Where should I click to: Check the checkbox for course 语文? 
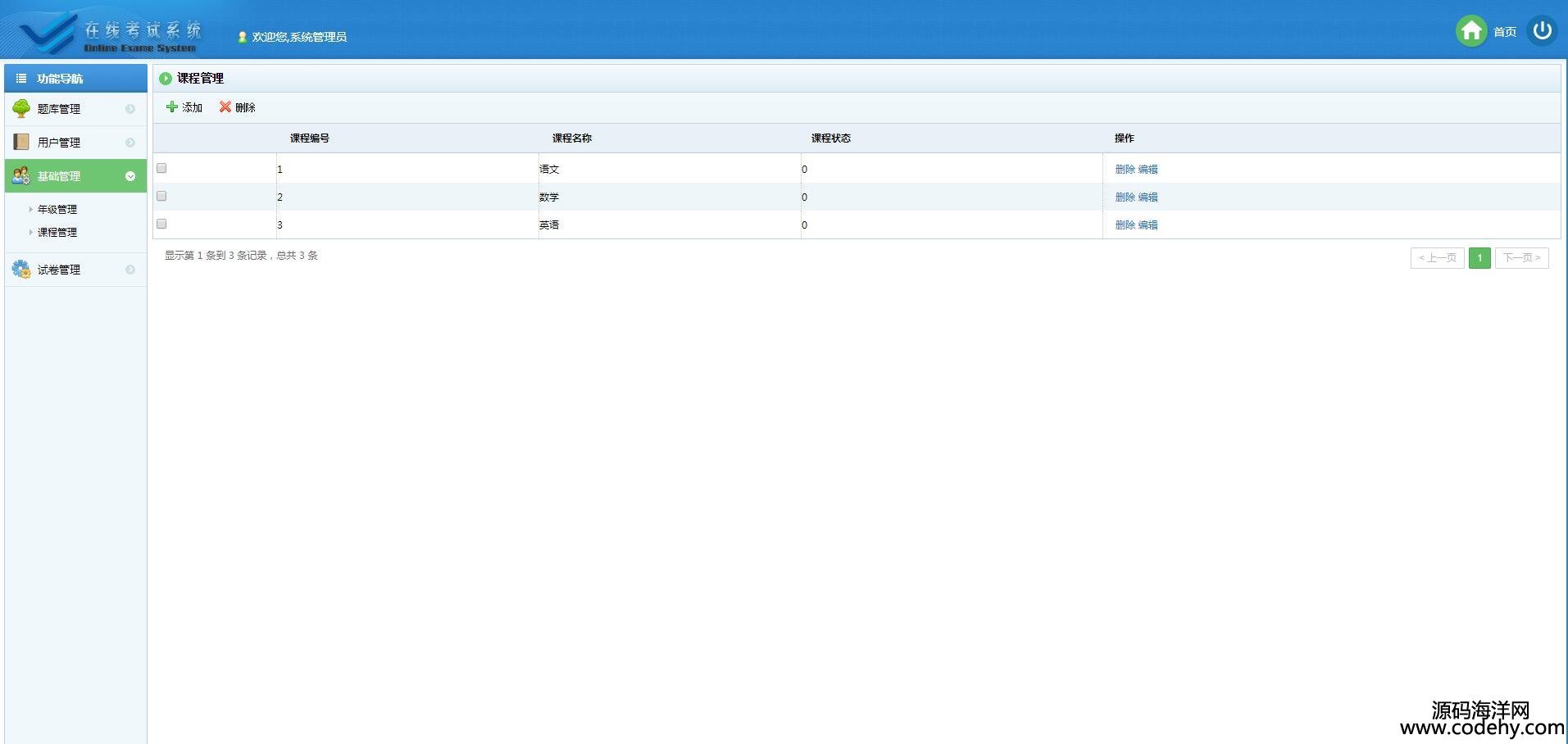pos(161,168)
